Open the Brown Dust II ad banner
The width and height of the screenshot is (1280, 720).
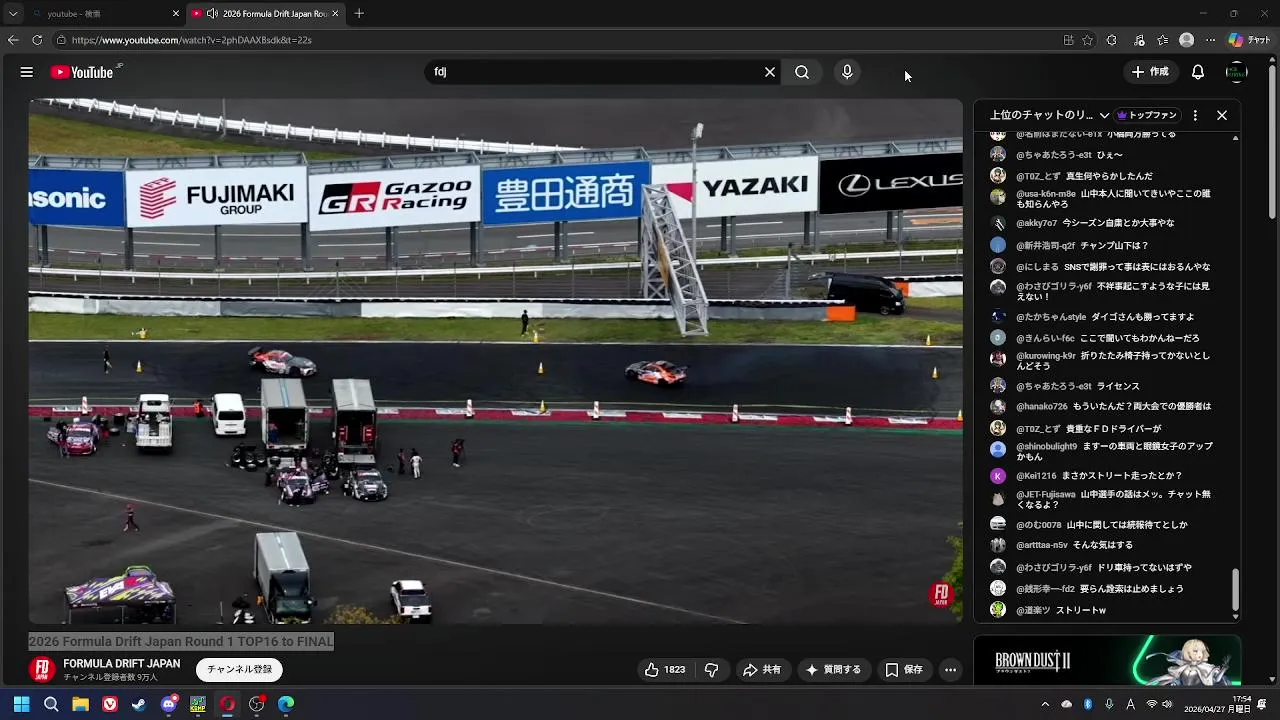1107,660
